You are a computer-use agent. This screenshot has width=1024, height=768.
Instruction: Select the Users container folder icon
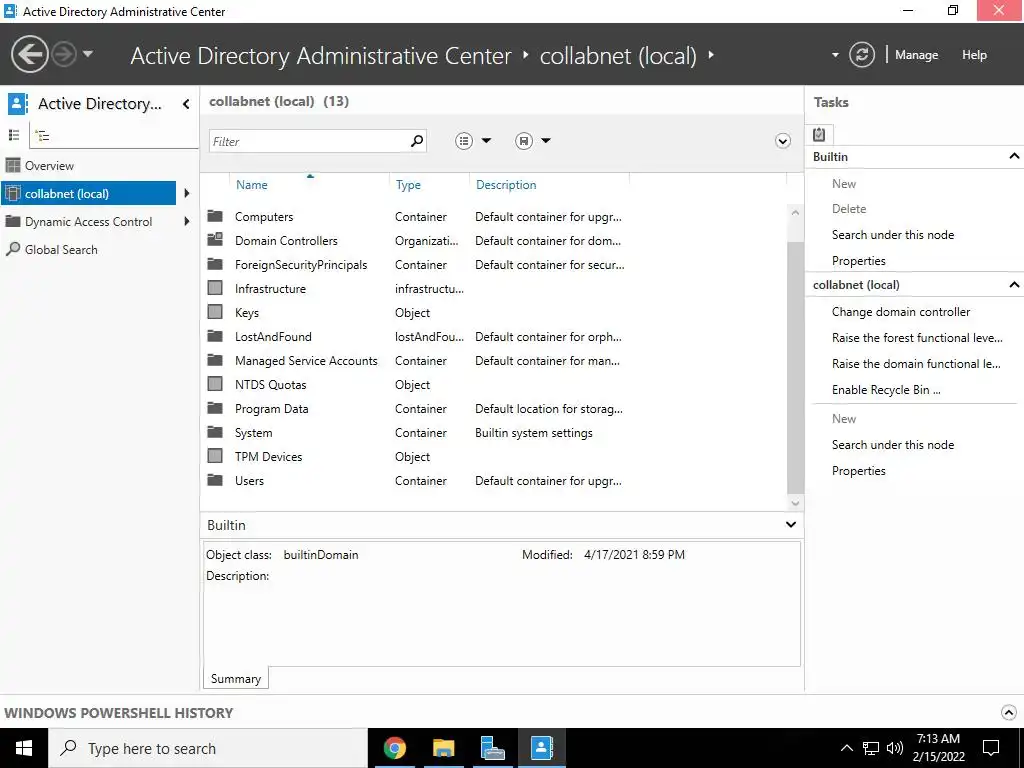[215, 480]
